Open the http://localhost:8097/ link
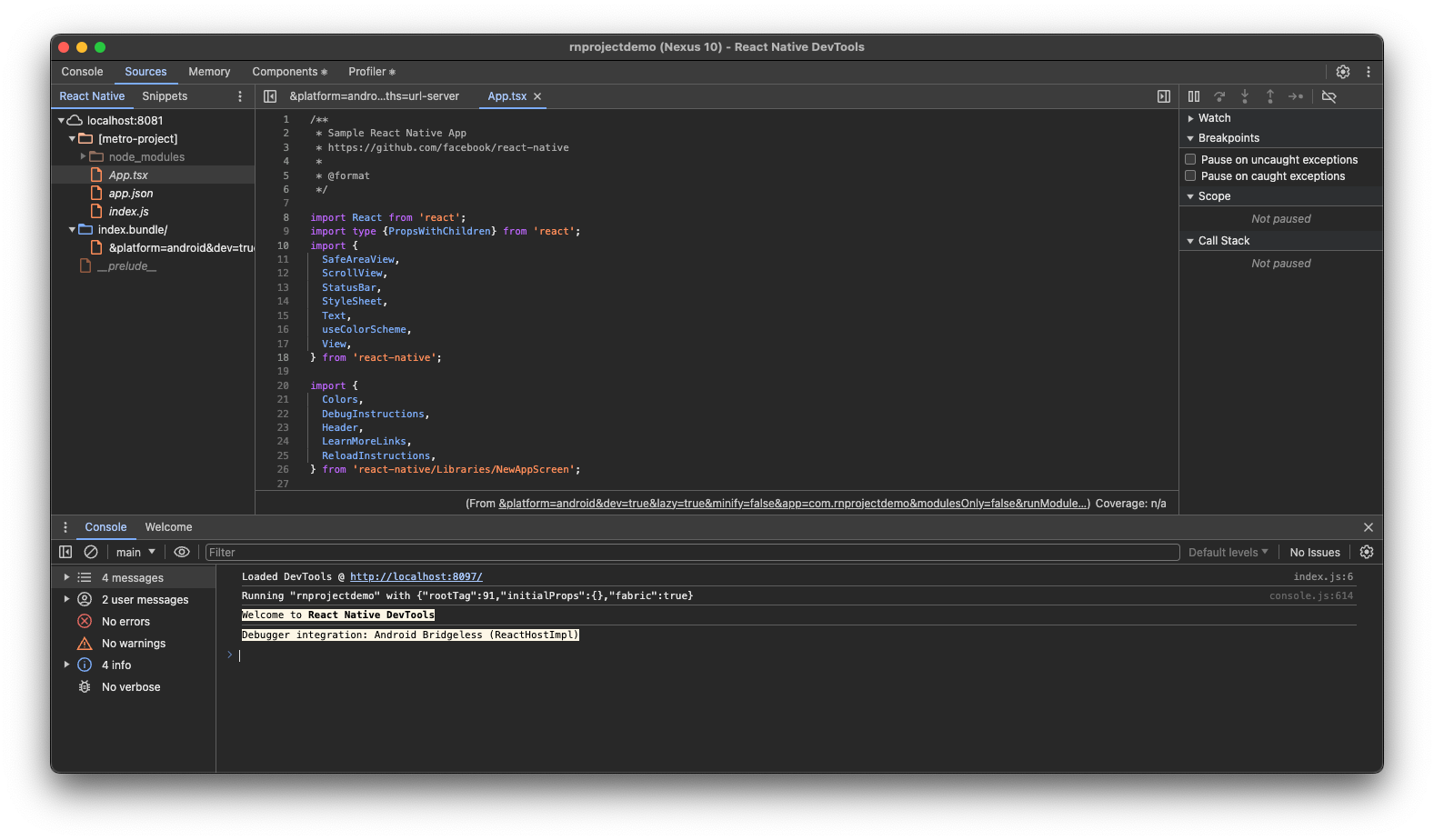This screenshot has width=1434, height=840. click(416, 576)
